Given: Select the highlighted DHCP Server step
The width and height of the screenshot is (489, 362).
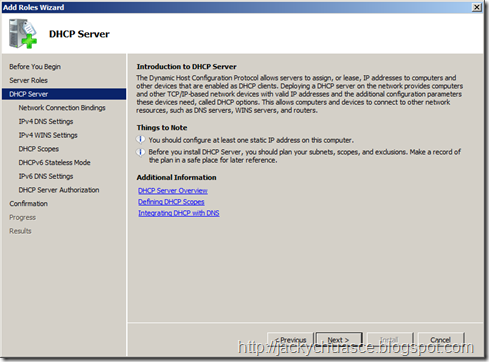Looking at the screenshot, I should click(64, 94).
